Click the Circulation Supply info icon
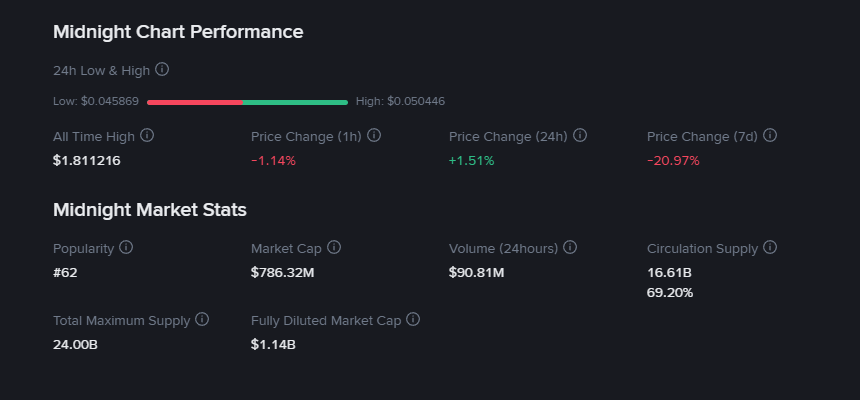 (770, 247)
